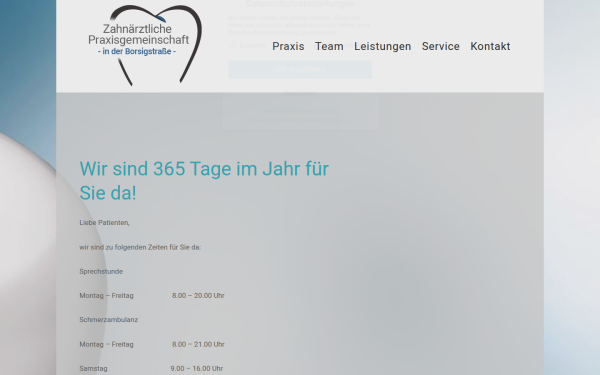Click 'Montag – Freitag' under Schmerzambulanz
The width and height of the screenshot is (600, 375).
point(106,344)
